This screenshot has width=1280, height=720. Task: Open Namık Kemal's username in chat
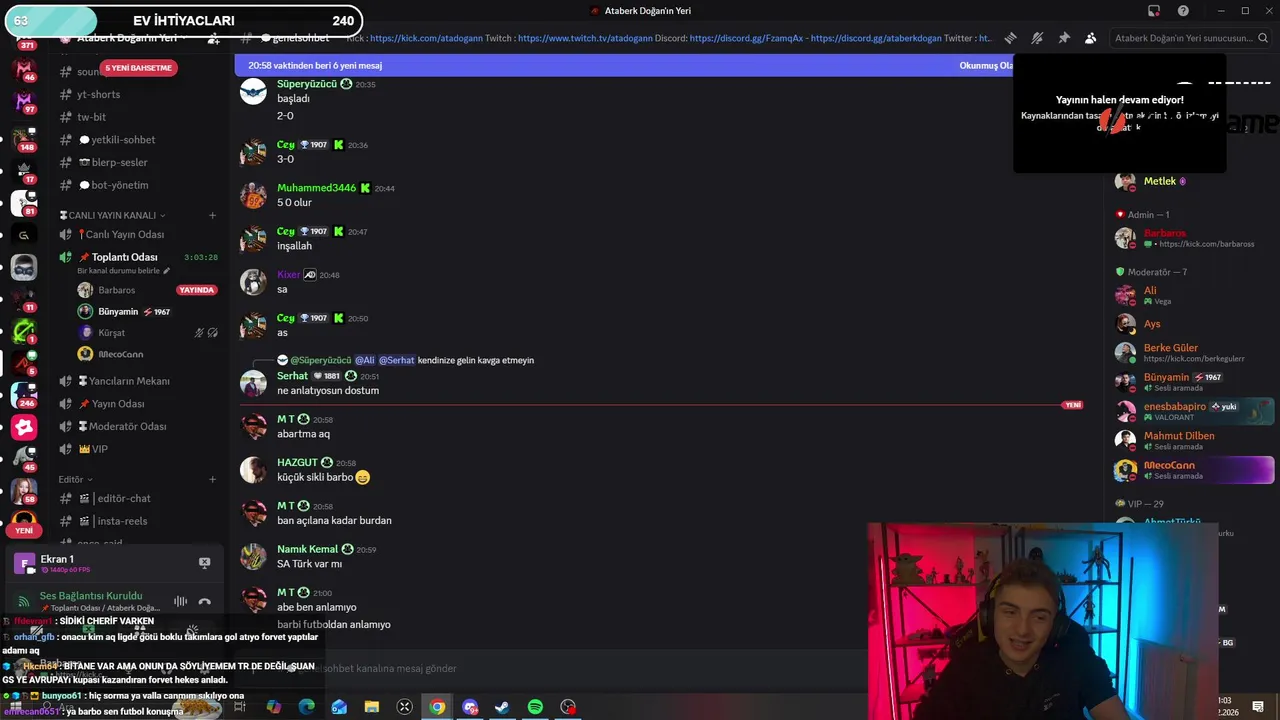click(307, 549)
